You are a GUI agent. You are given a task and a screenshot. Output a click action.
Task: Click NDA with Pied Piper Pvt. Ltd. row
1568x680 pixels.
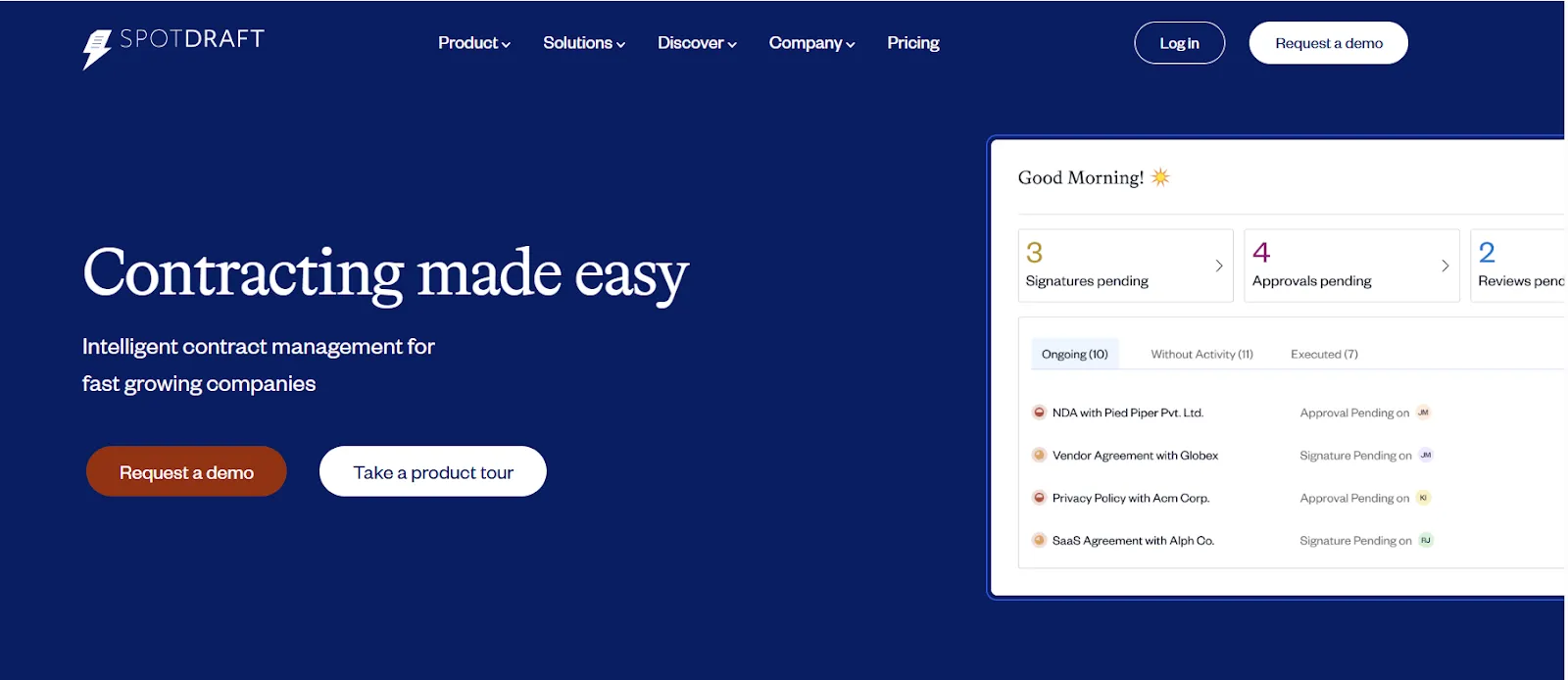tap(1128, 413)
